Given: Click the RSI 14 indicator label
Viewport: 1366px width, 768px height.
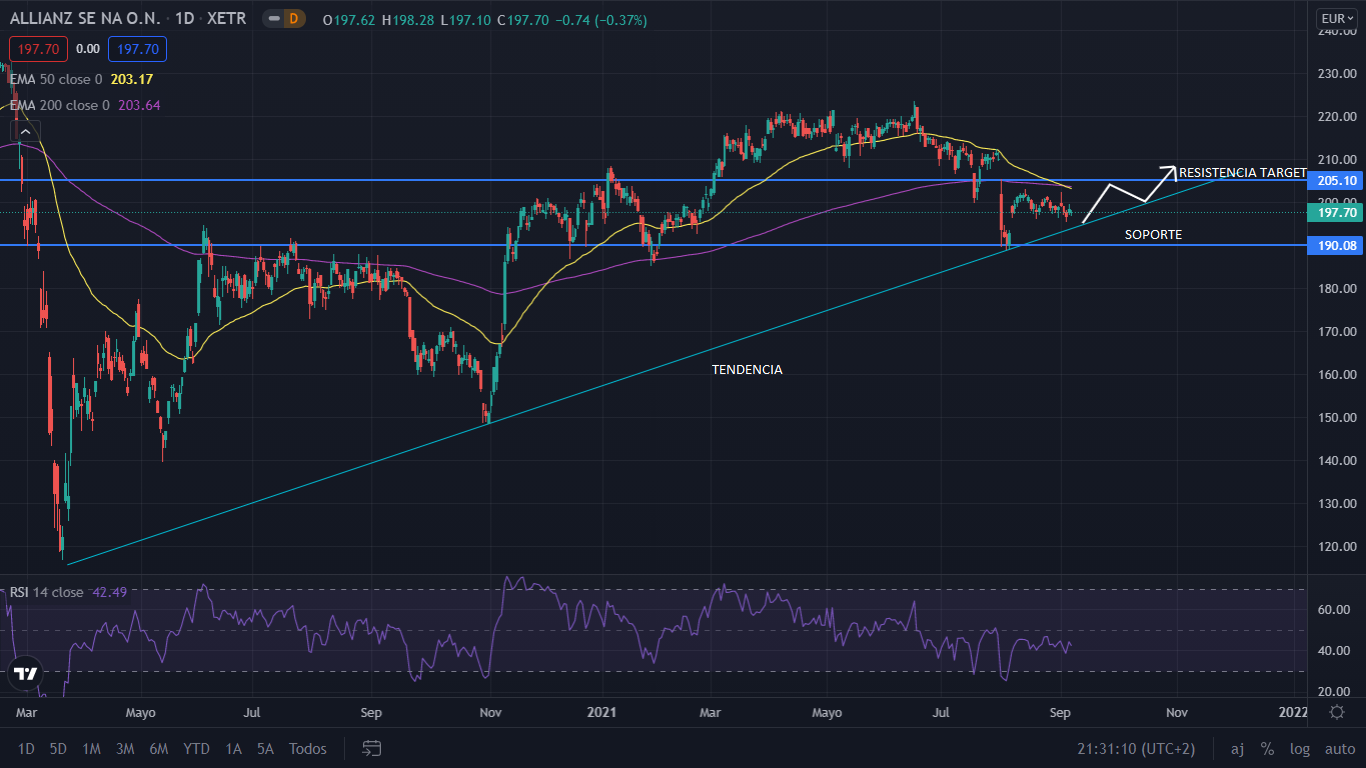Looking at the screenshot, I should [46, 592].
